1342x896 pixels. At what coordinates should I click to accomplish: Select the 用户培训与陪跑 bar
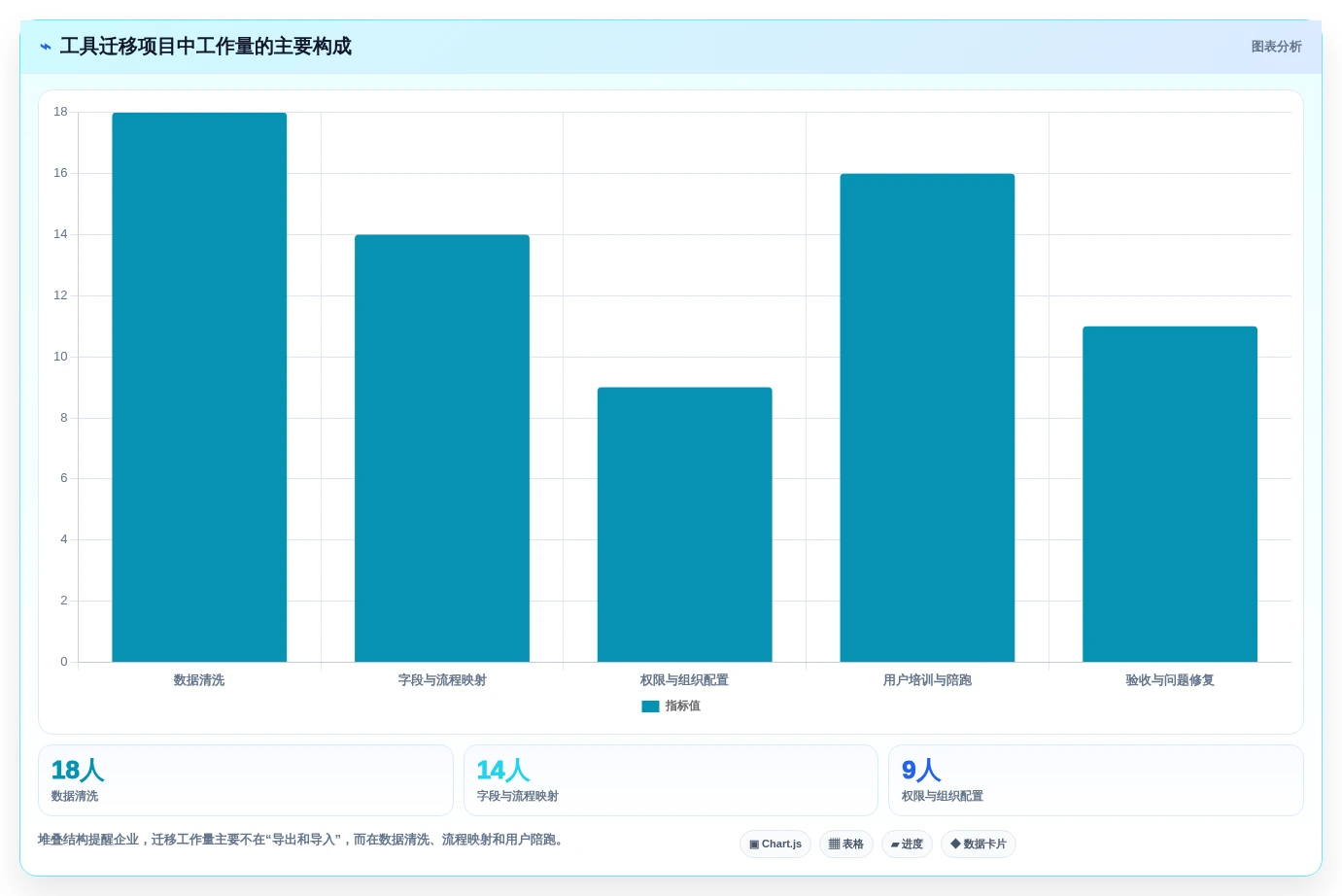click(x=927, y=418)
